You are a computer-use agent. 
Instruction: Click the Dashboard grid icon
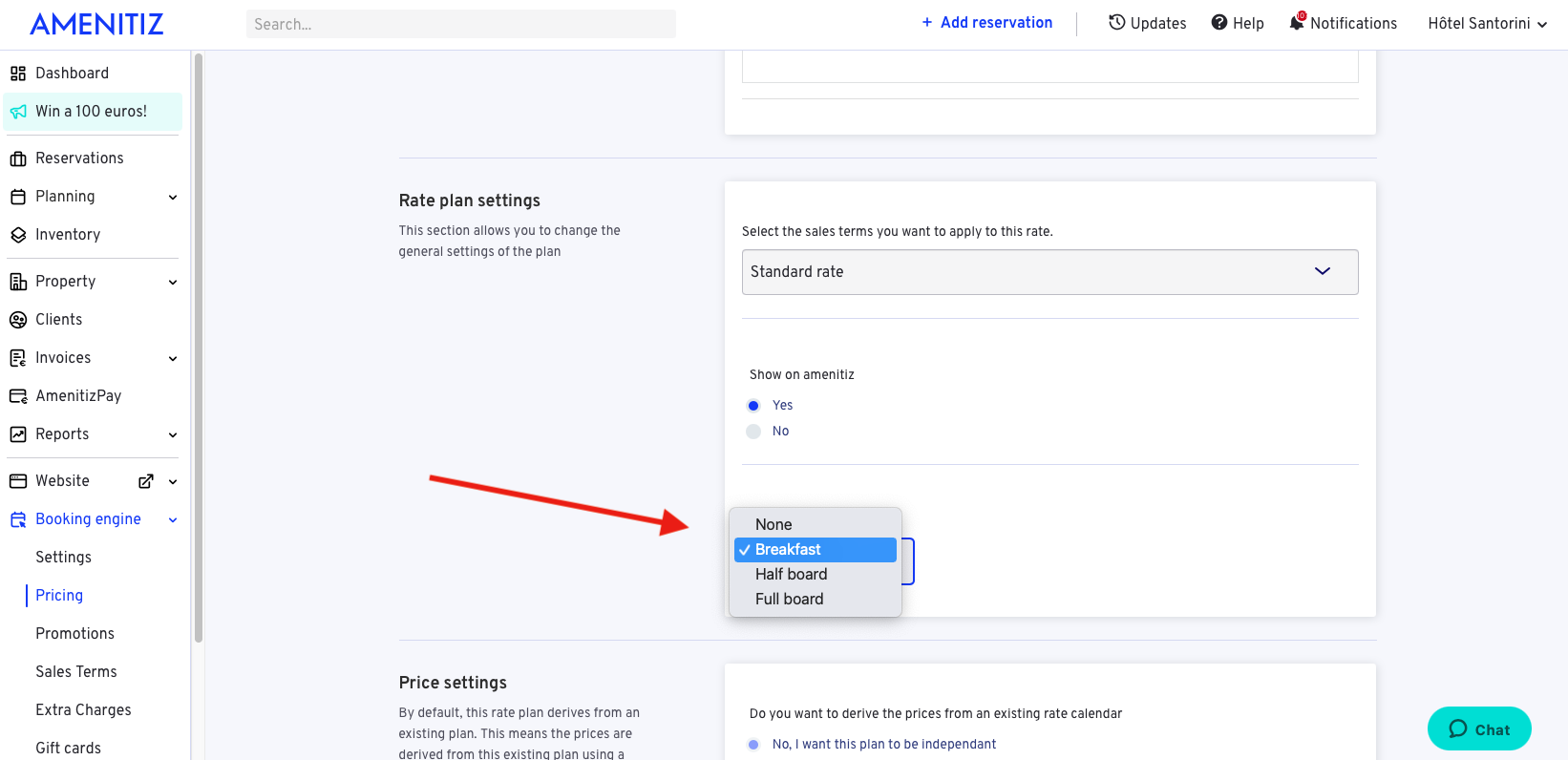(18, 74)
